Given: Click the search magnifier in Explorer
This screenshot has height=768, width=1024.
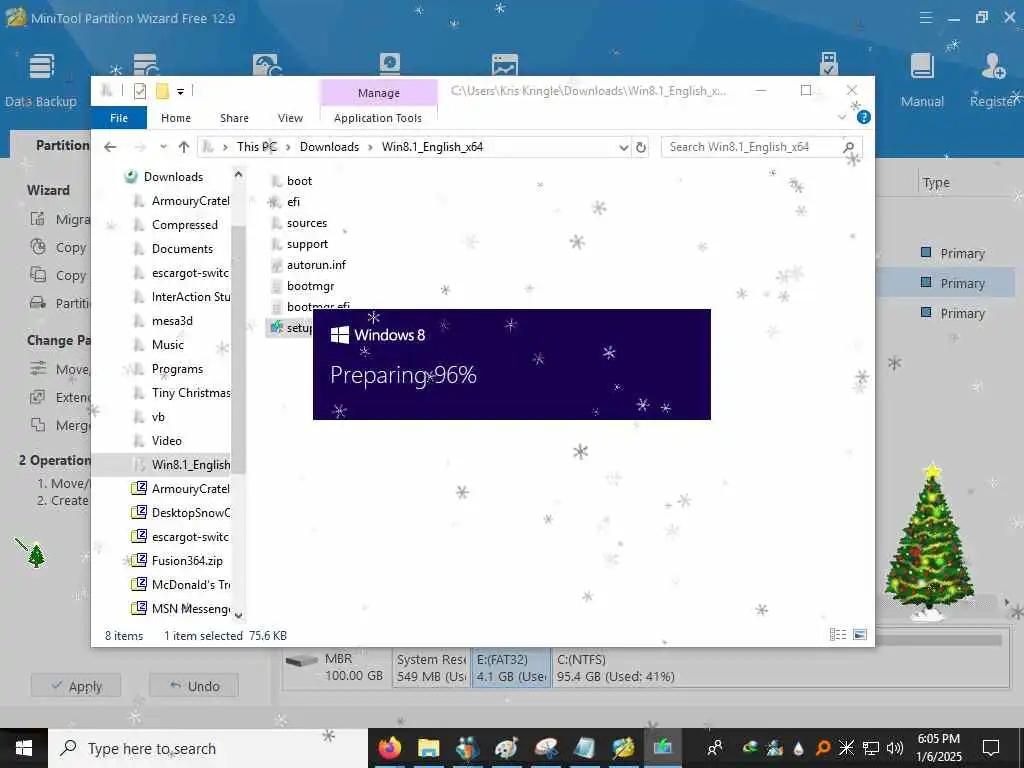Looking at the screenshot, I should [x=849, y=147].
